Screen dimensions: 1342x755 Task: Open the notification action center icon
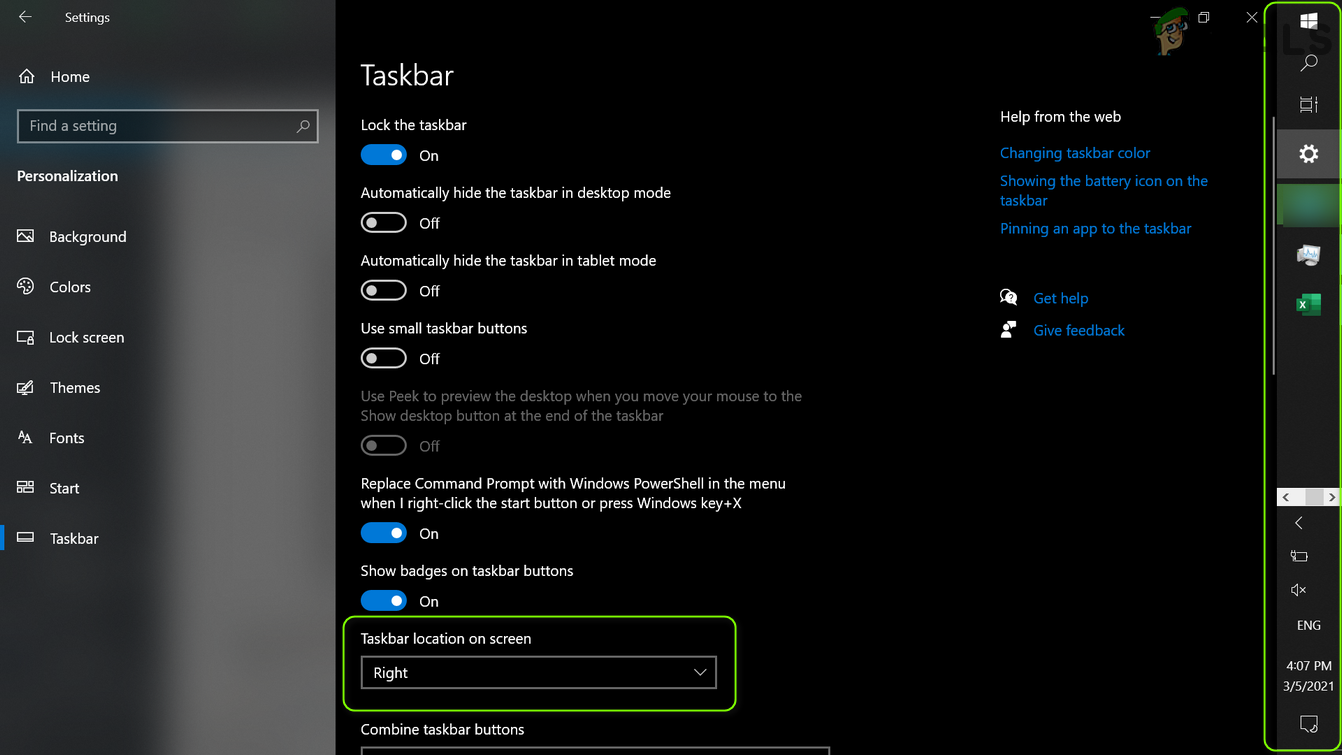click(1308, 723)
